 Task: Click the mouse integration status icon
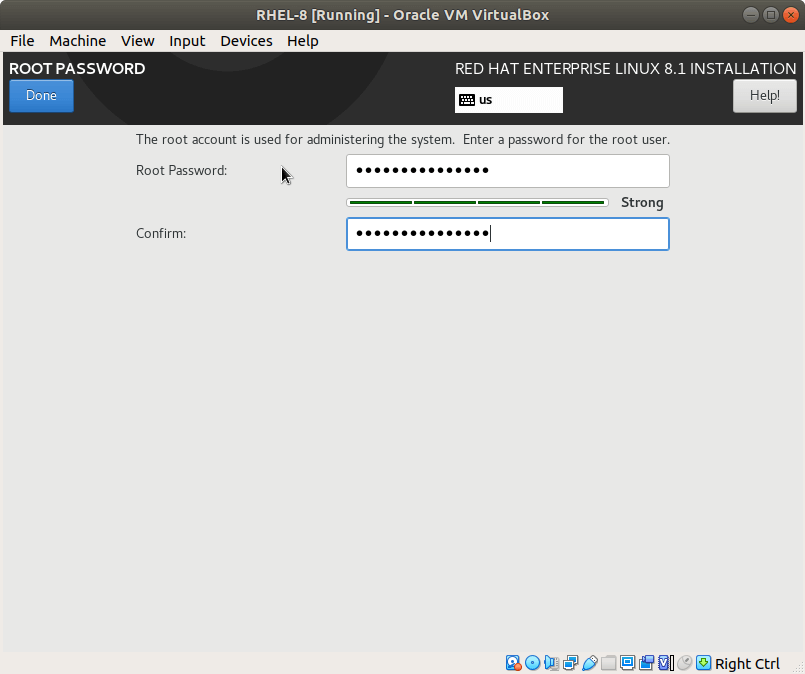point(684,663)
